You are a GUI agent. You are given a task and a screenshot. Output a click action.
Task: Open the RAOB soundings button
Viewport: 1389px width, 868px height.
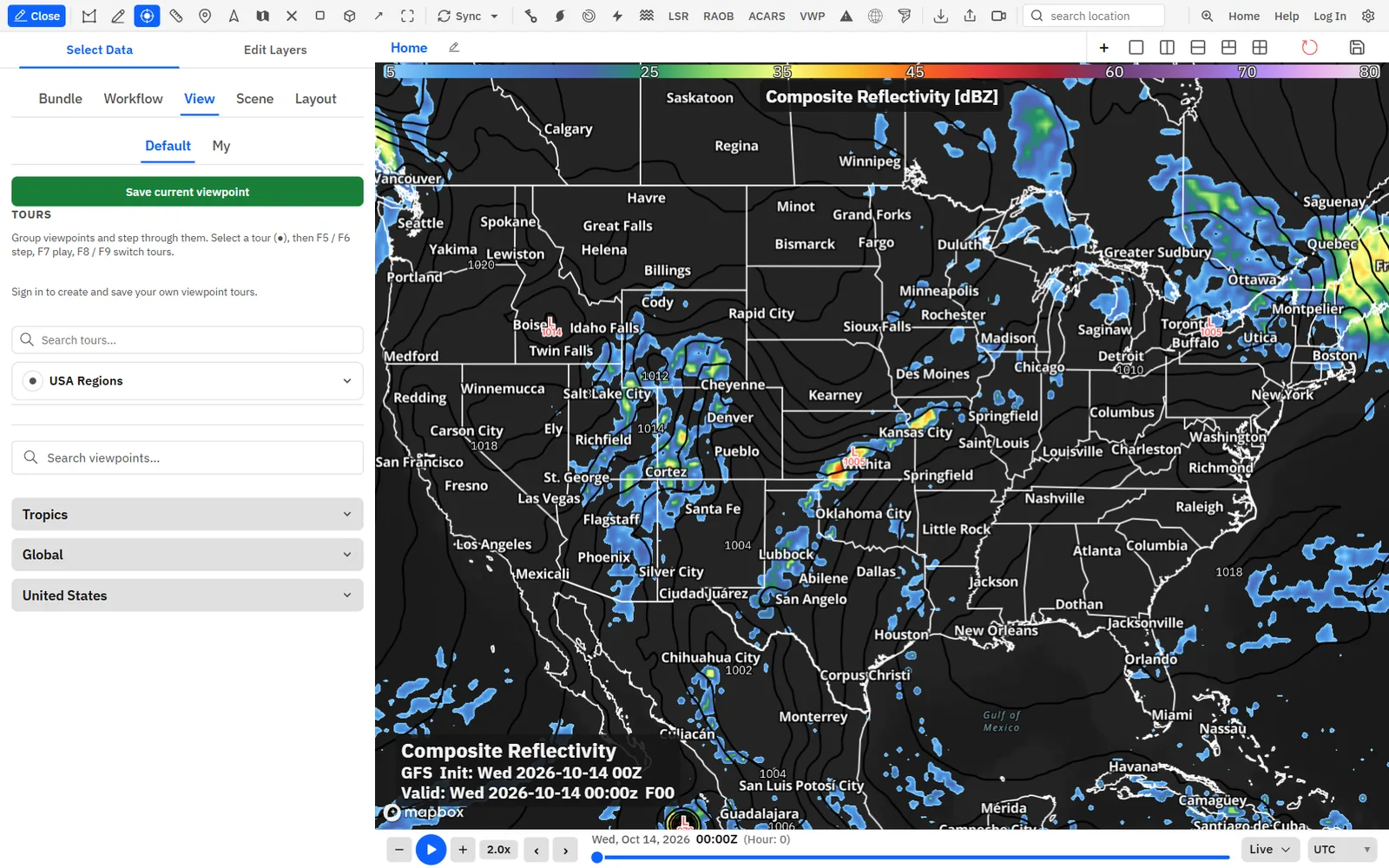[718, 16]
